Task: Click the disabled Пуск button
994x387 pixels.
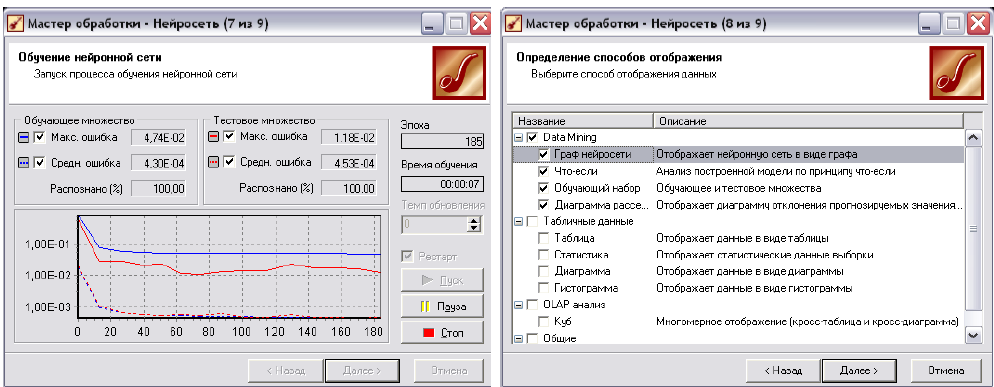Action: (x=442, y=280)
